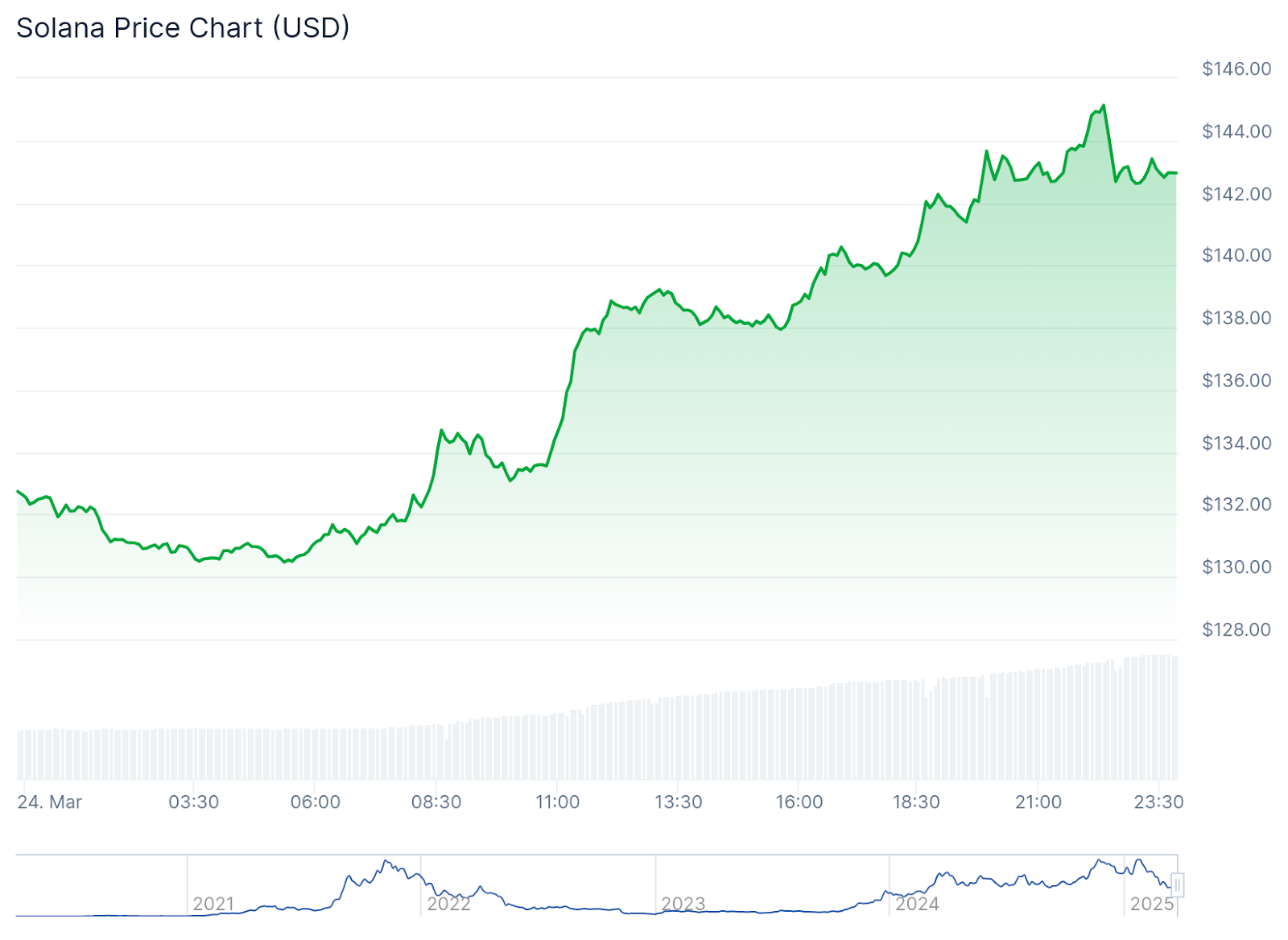Click the $144.00 price axis label
The image size is (1288, 940).
tap(1236, 131)
